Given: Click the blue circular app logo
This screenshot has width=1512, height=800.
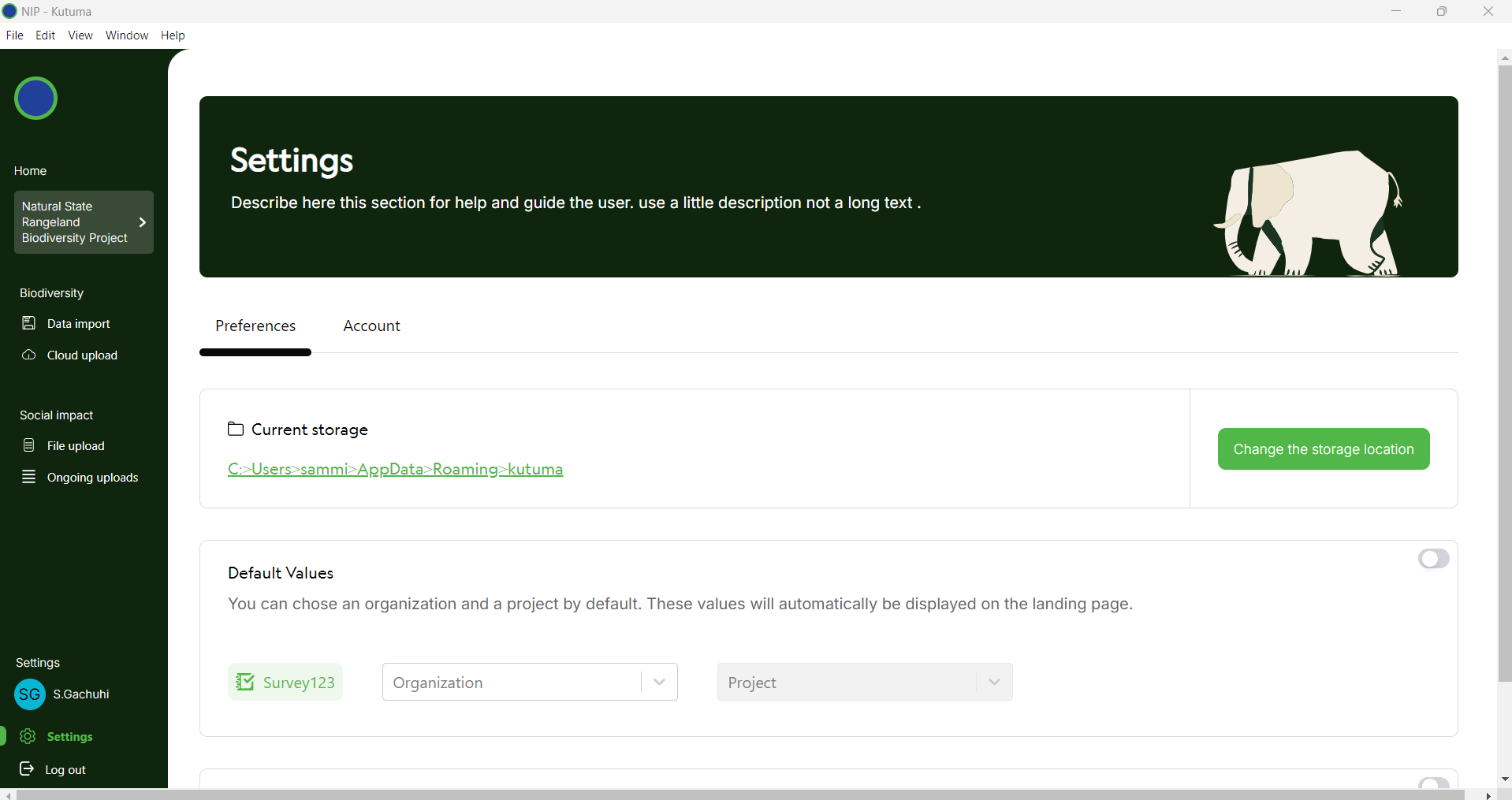Looking at the screenshot, I should (35, 99).
